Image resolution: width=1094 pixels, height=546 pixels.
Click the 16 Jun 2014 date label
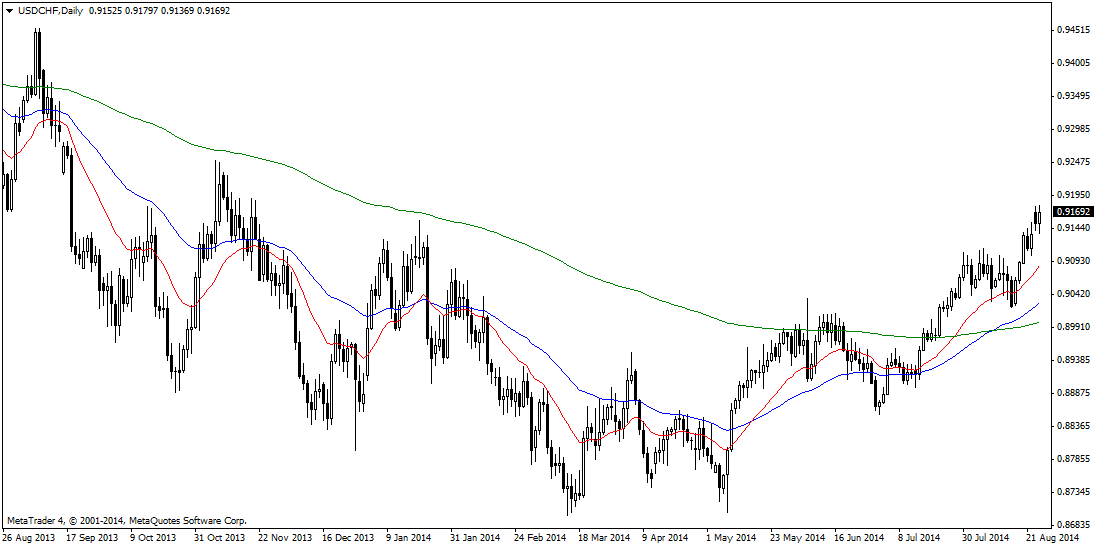click(860, 537)
